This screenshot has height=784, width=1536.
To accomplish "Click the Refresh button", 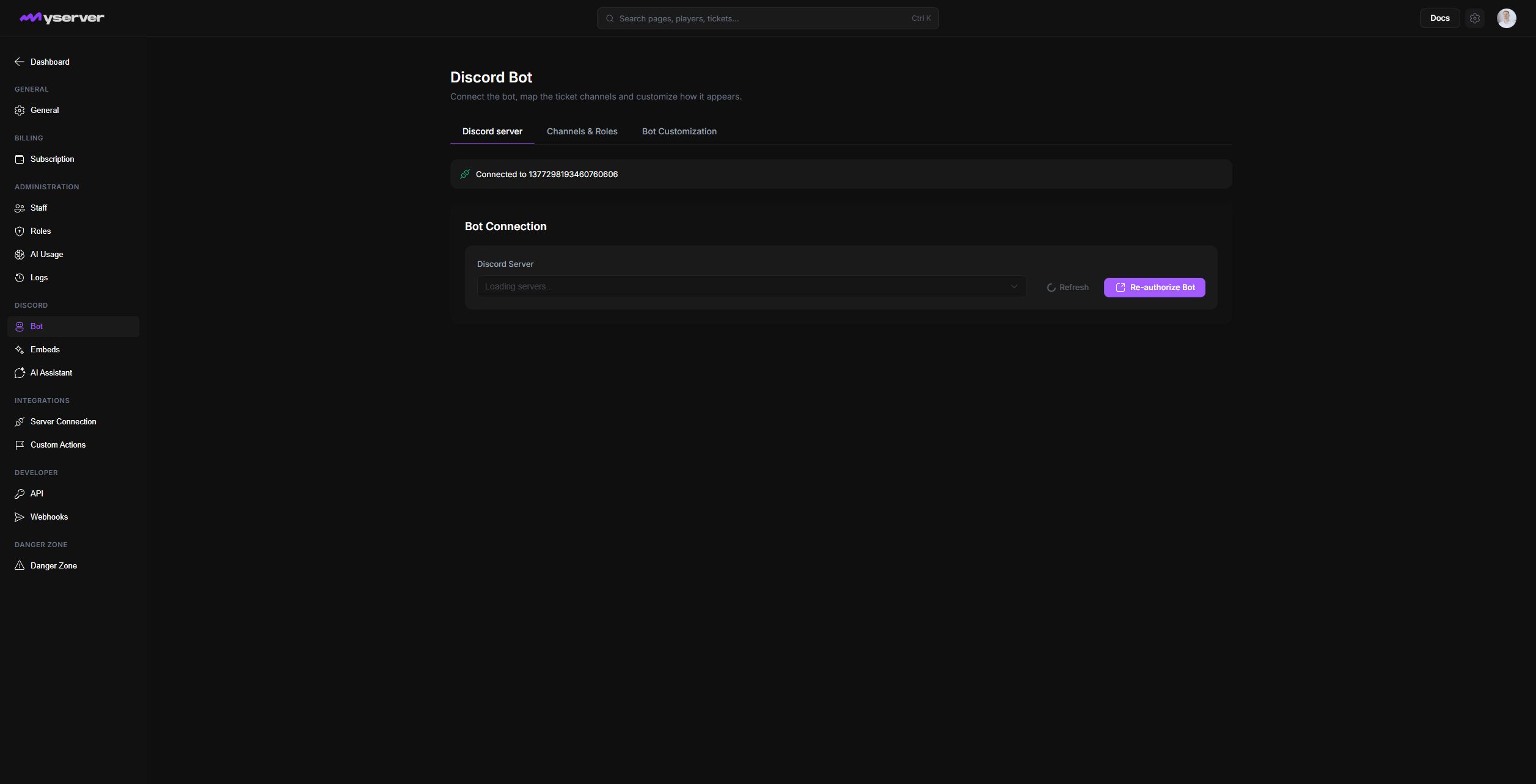I will click(x=1067, y=288).
